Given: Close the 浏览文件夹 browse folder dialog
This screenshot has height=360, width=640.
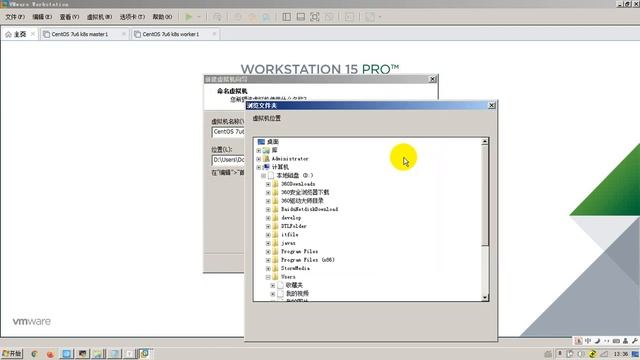Looking at the screenshot, I should click(x=492, y=105).
